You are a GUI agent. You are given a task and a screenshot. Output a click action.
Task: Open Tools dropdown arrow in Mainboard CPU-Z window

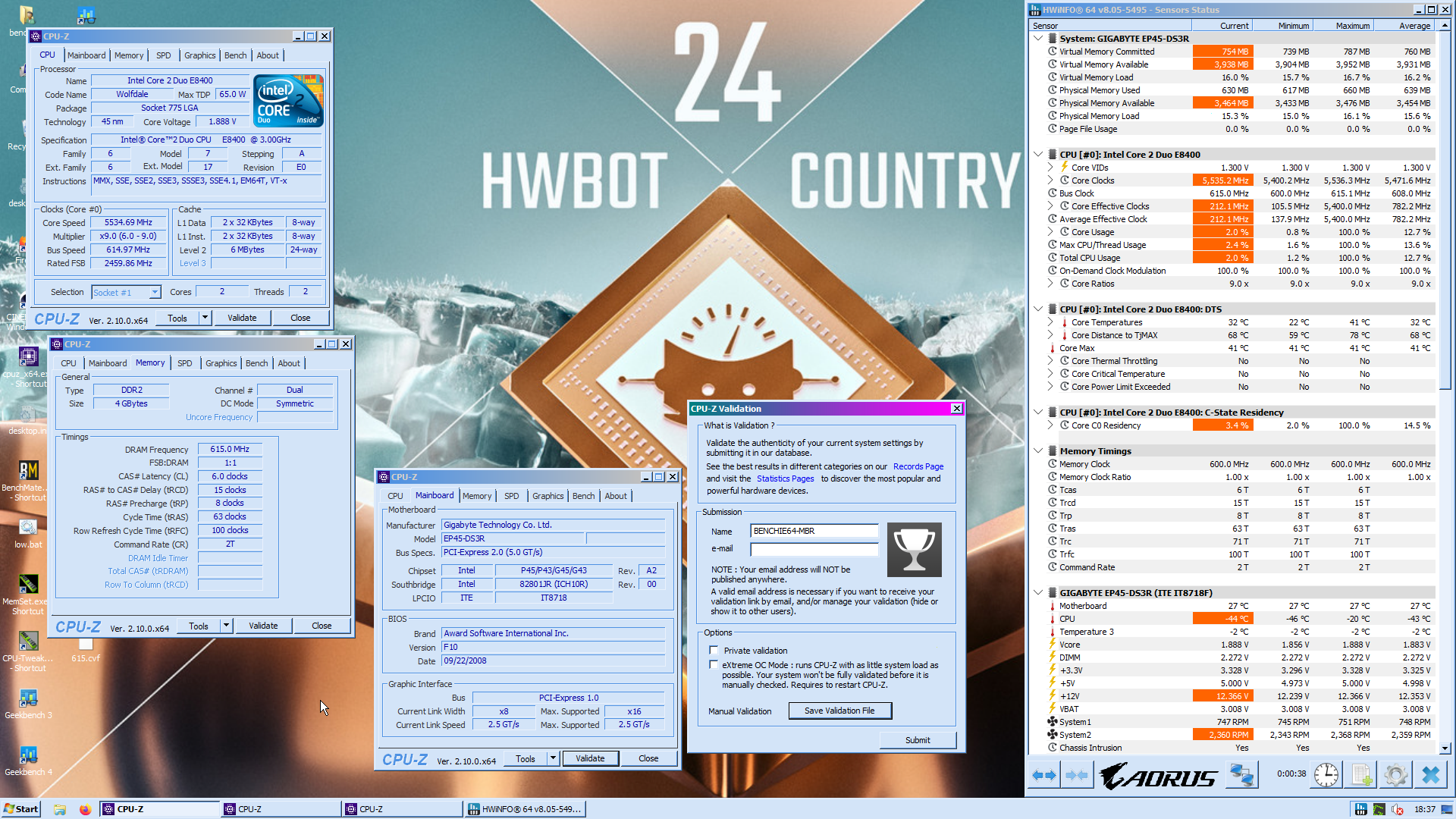click(553, 758)
